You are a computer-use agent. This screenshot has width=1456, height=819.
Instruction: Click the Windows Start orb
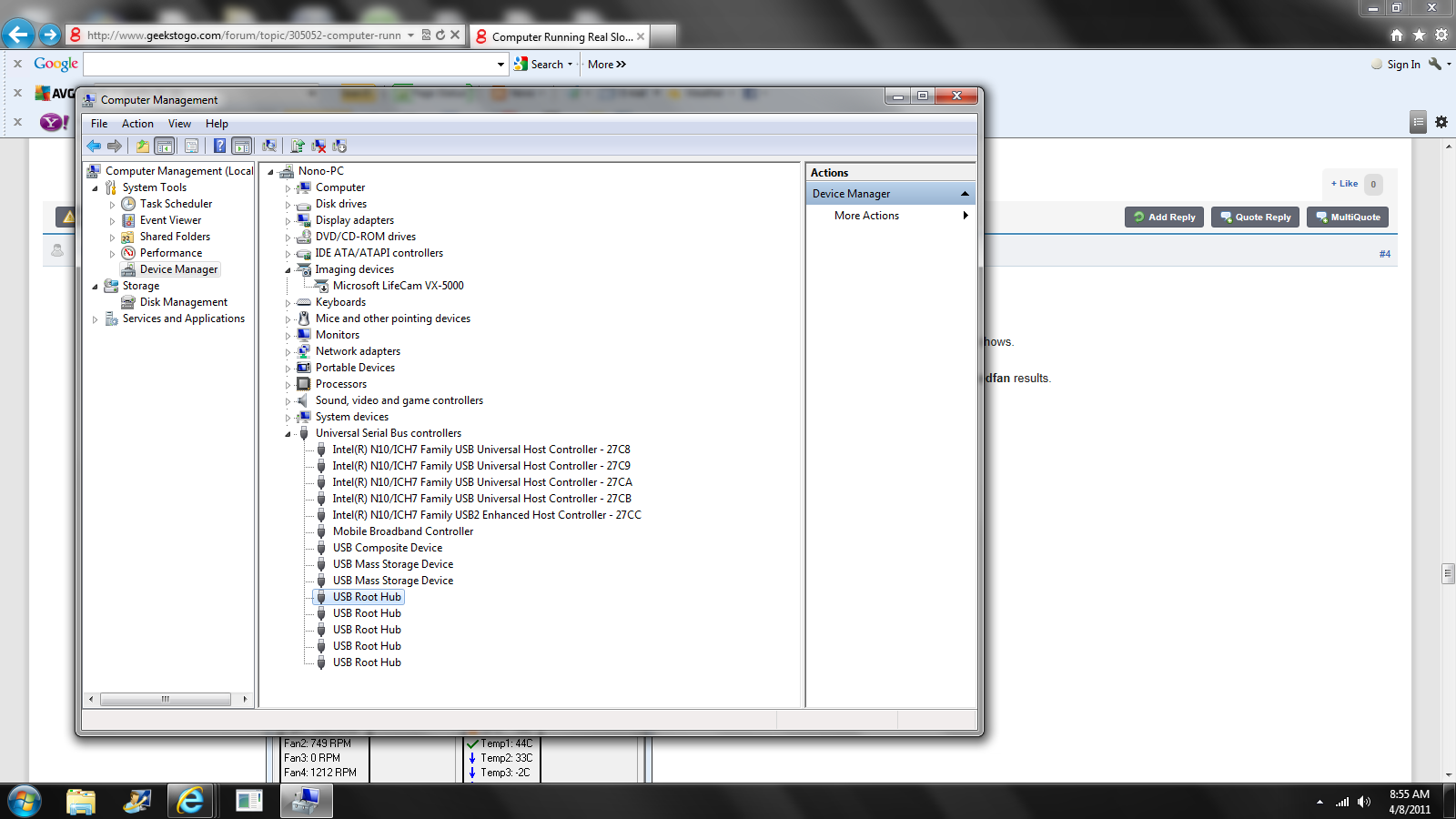click(24, 801)
